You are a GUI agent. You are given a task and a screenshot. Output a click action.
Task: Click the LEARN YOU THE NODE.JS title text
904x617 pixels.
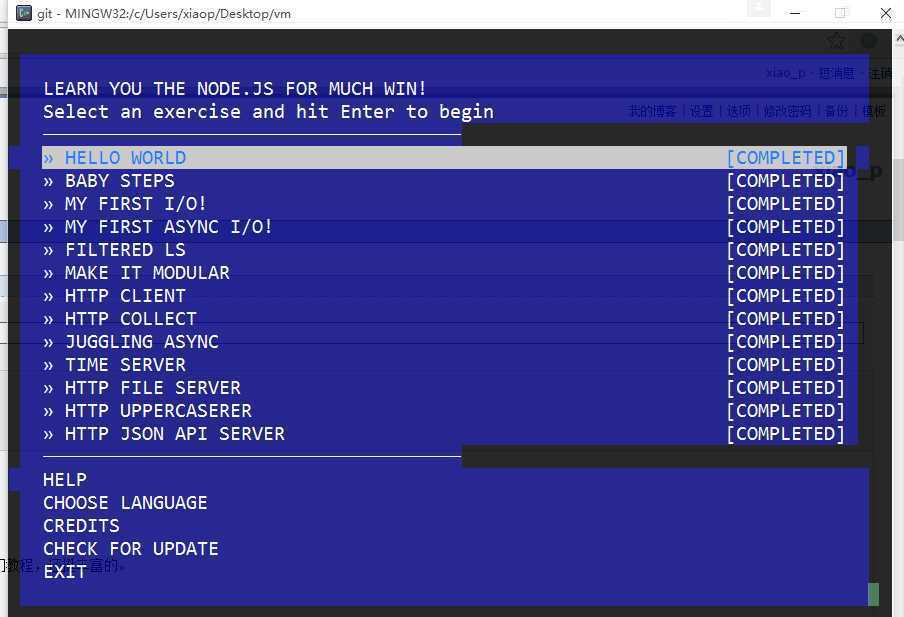pos(235,89)
